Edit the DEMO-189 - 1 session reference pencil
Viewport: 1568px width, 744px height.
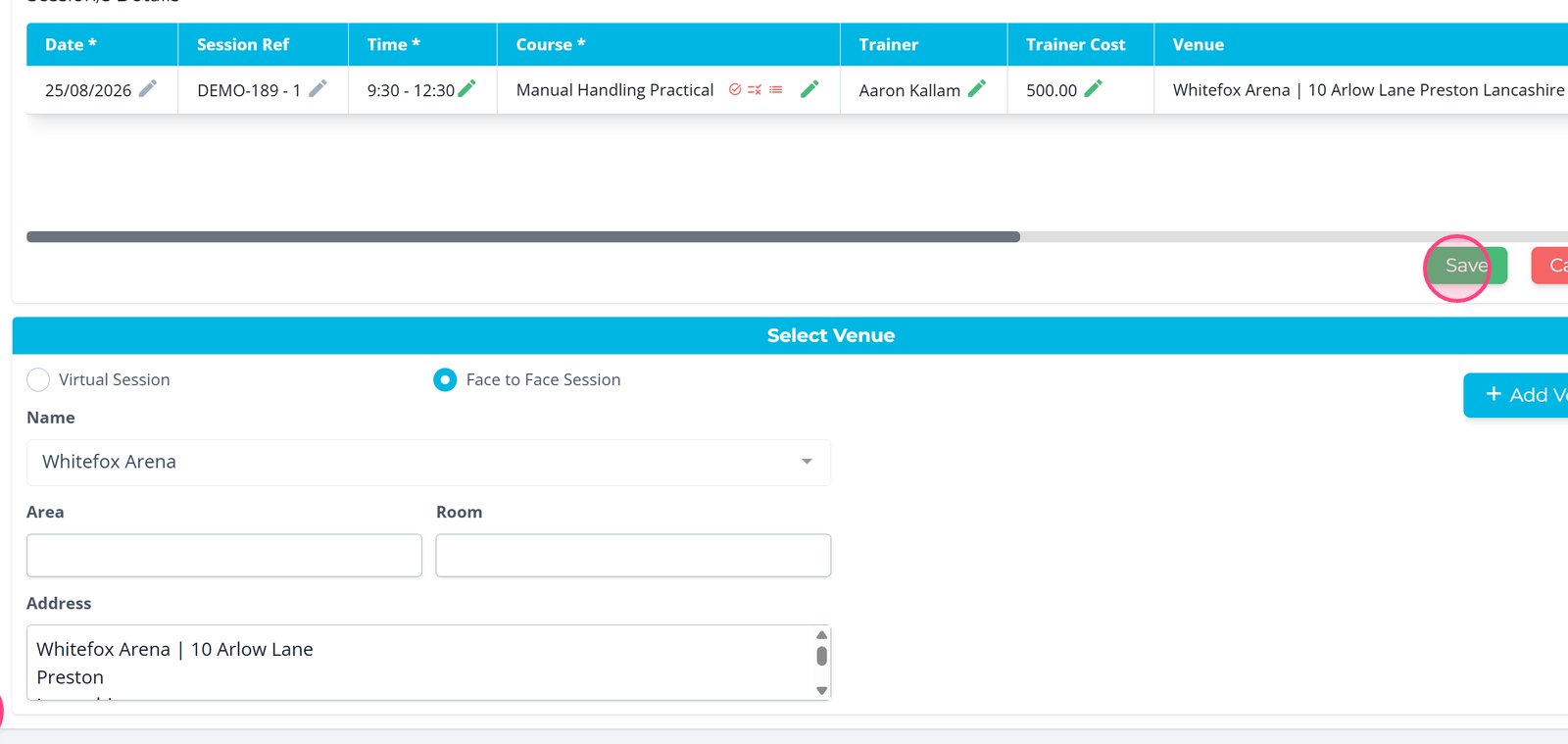pyautogui.click(x=318, y=89)
